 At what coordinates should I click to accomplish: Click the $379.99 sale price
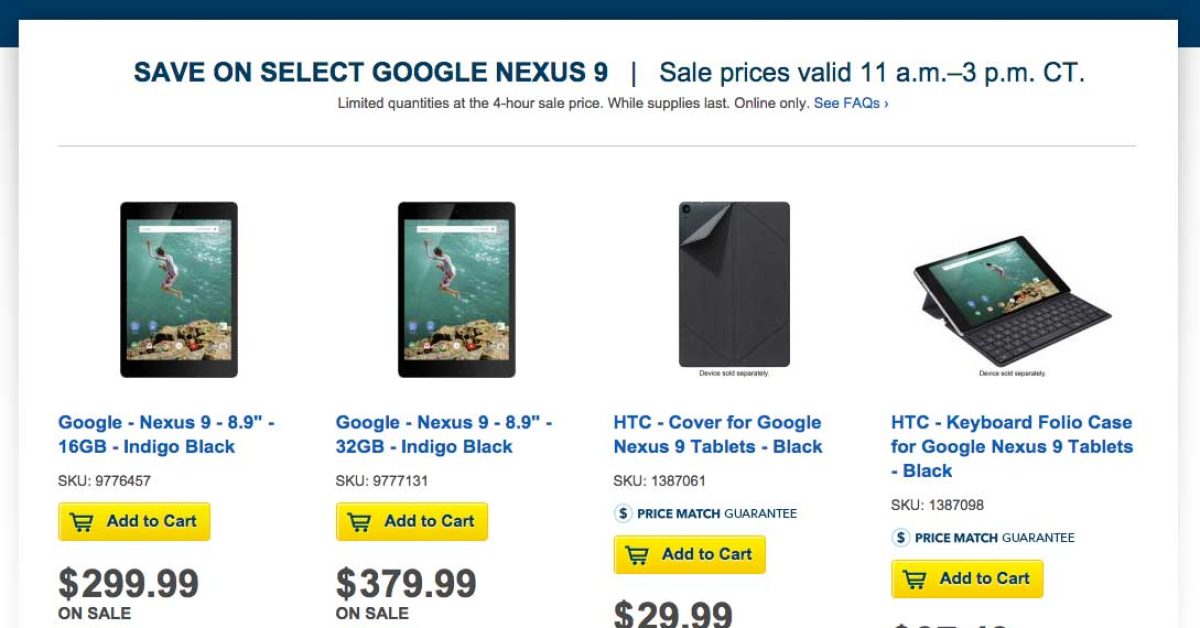pyautogui.click(x=406, y=583)
